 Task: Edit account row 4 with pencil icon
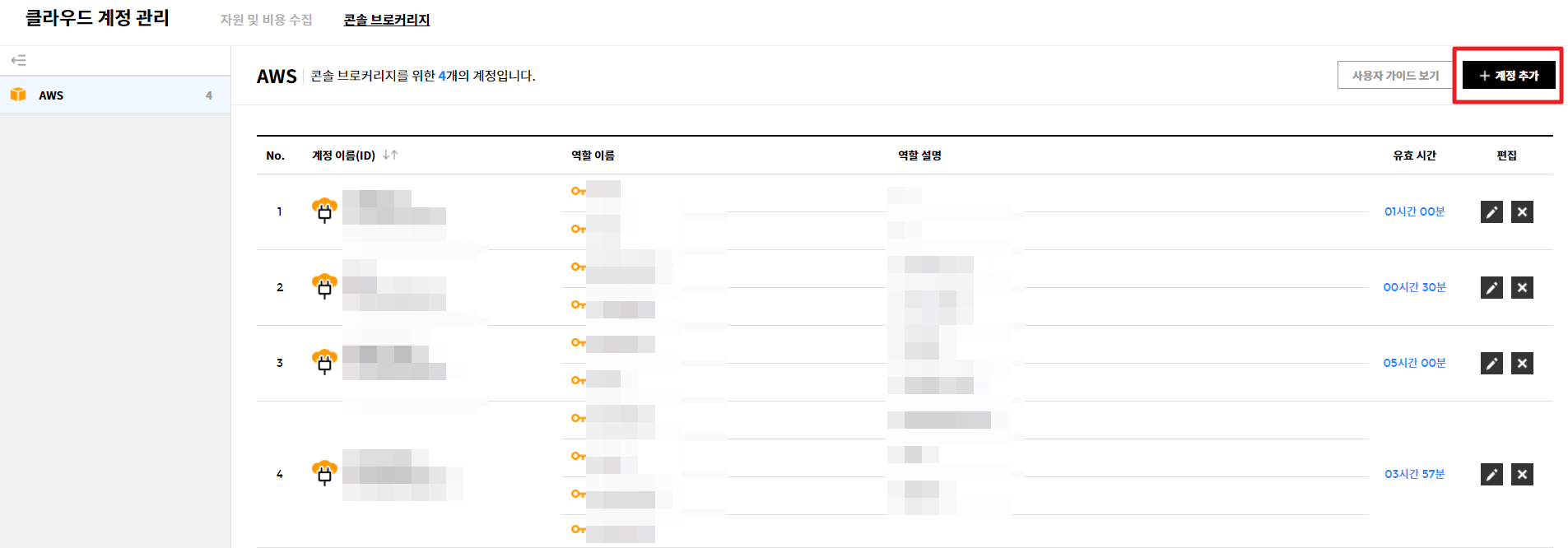tap(1491, 475)
